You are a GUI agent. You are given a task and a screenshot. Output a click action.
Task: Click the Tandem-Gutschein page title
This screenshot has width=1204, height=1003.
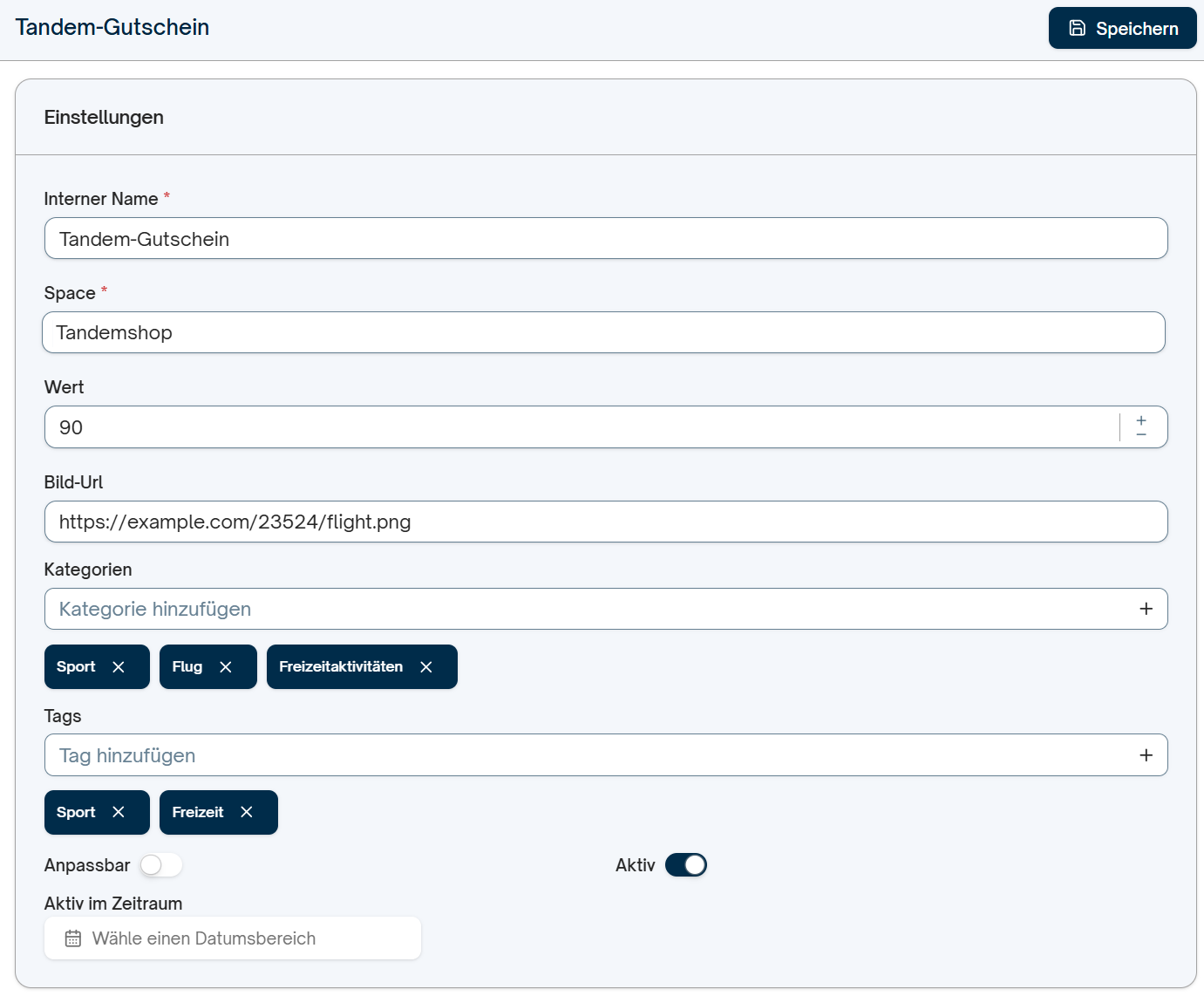coord(112,27)
